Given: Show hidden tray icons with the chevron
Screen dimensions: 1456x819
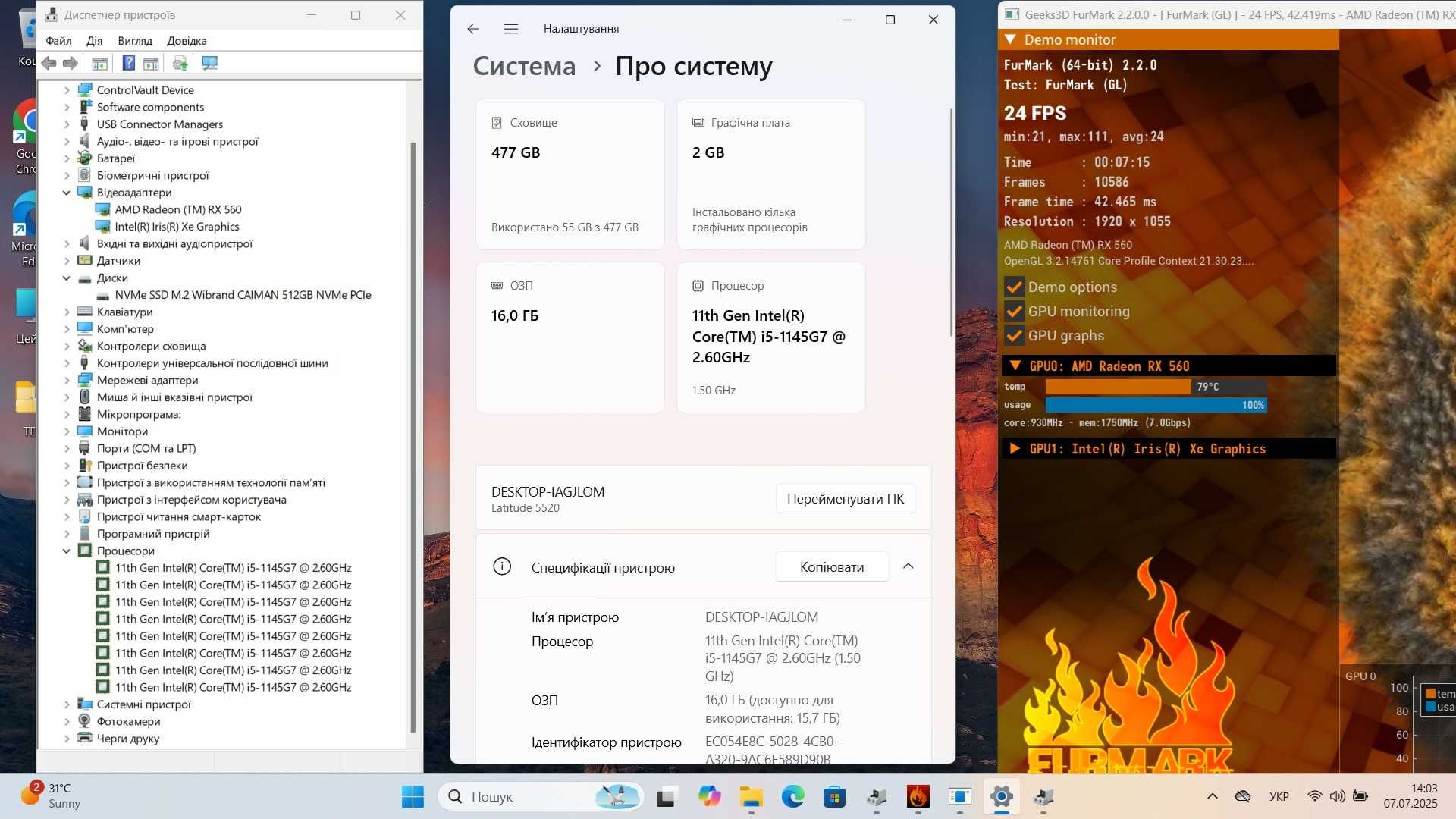Looking at the screenshot, I should pyautogui.click(x=1213, y=796).
